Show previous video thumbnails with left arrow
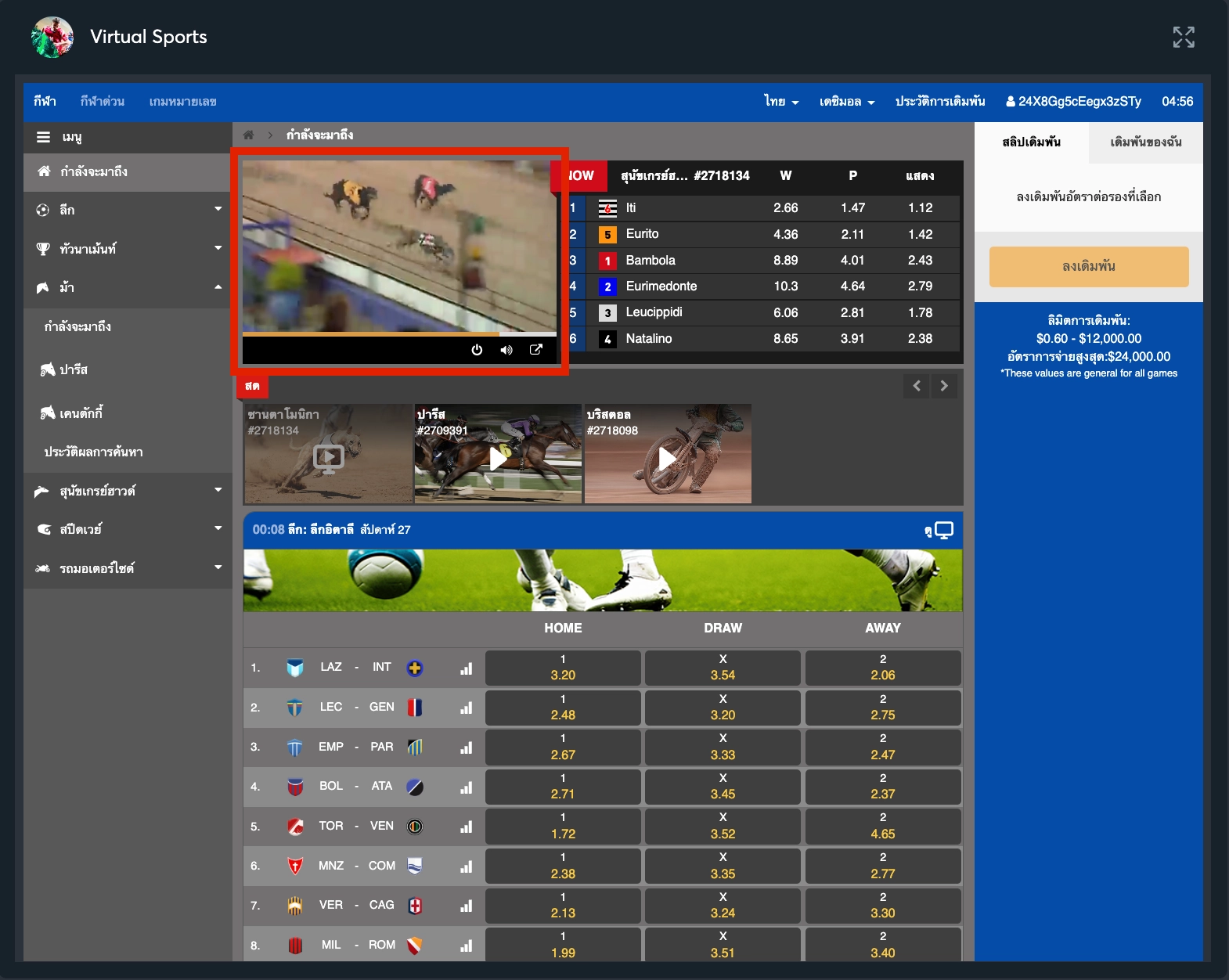This screenshot has width=1229, height=980. (x=917, y=386)
